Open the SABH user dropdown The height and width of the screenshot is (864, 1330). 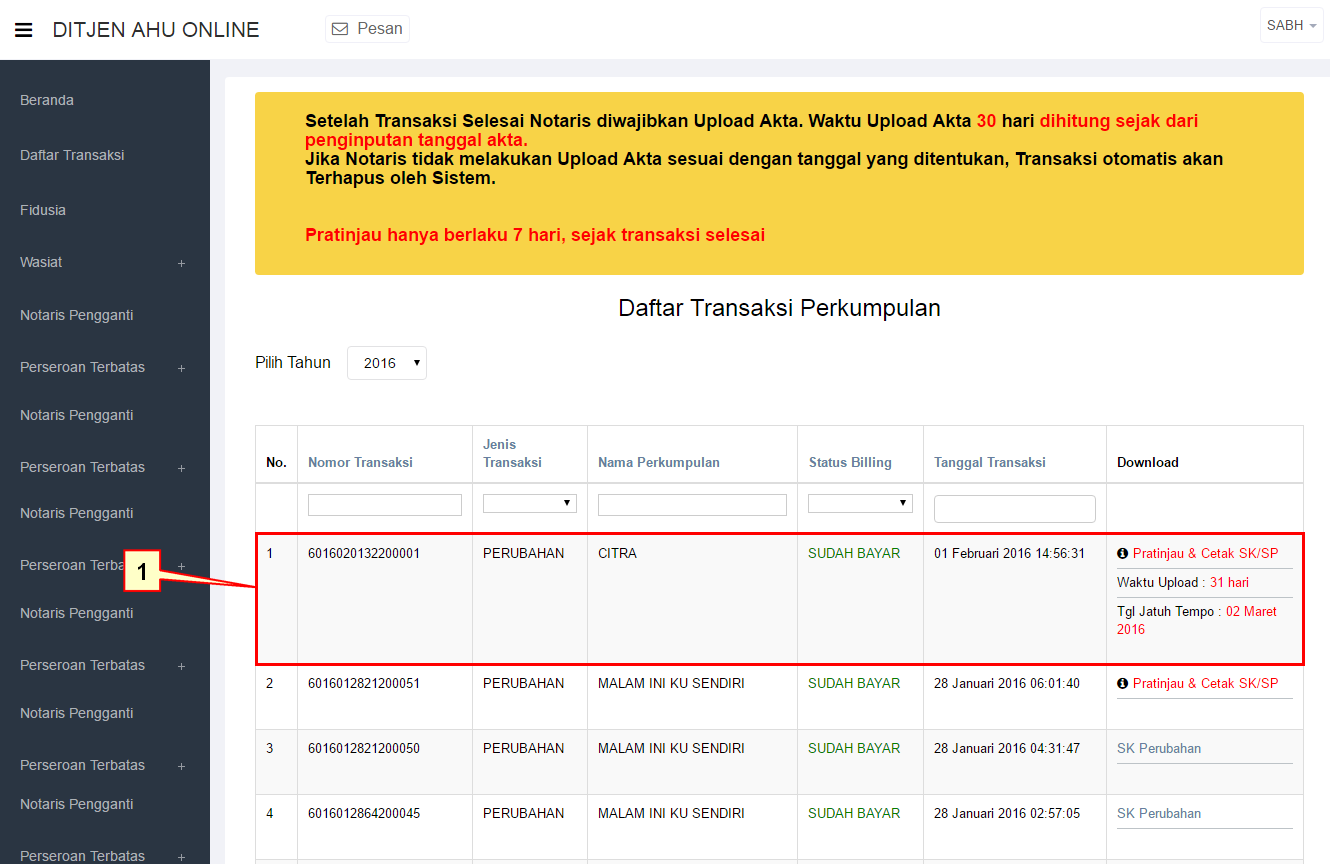pyautogui.click(x=1291, y=26)
